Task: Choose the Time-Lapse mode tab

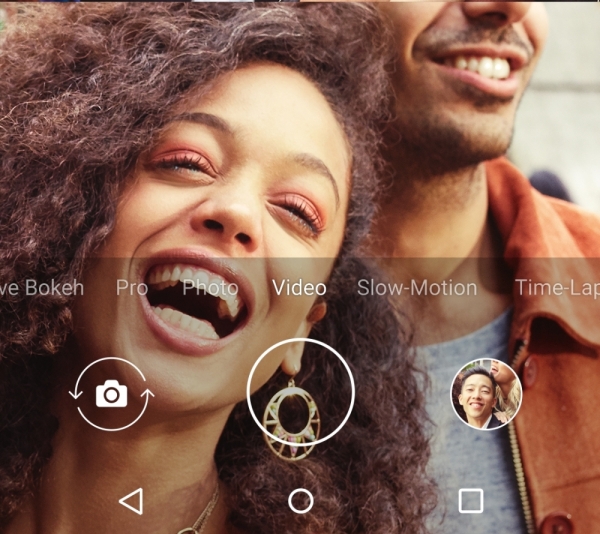Action: pos(558,288)
